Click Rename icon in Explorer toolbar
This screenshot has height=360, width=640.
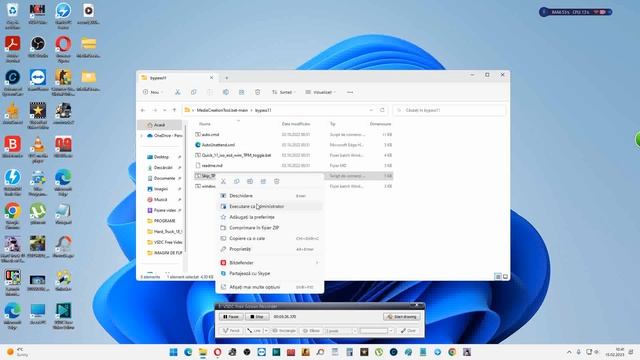point(226,92)
